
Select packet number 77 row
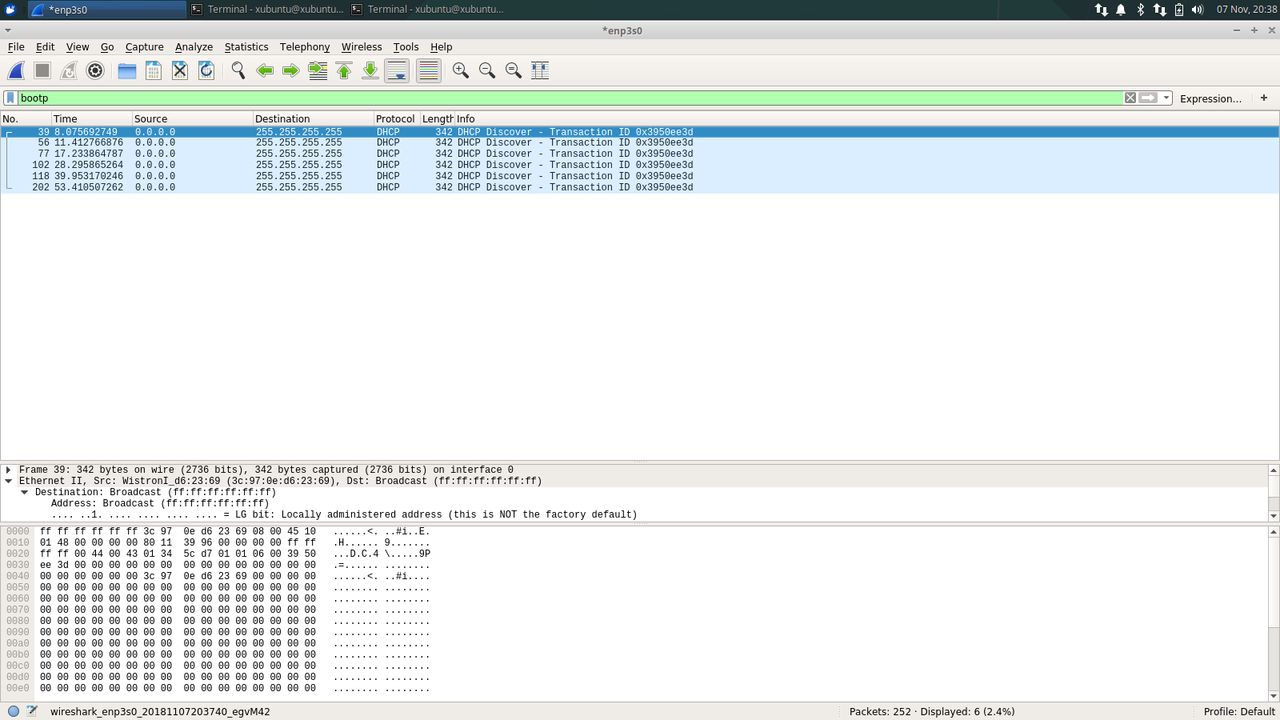(x=640, y=154)
